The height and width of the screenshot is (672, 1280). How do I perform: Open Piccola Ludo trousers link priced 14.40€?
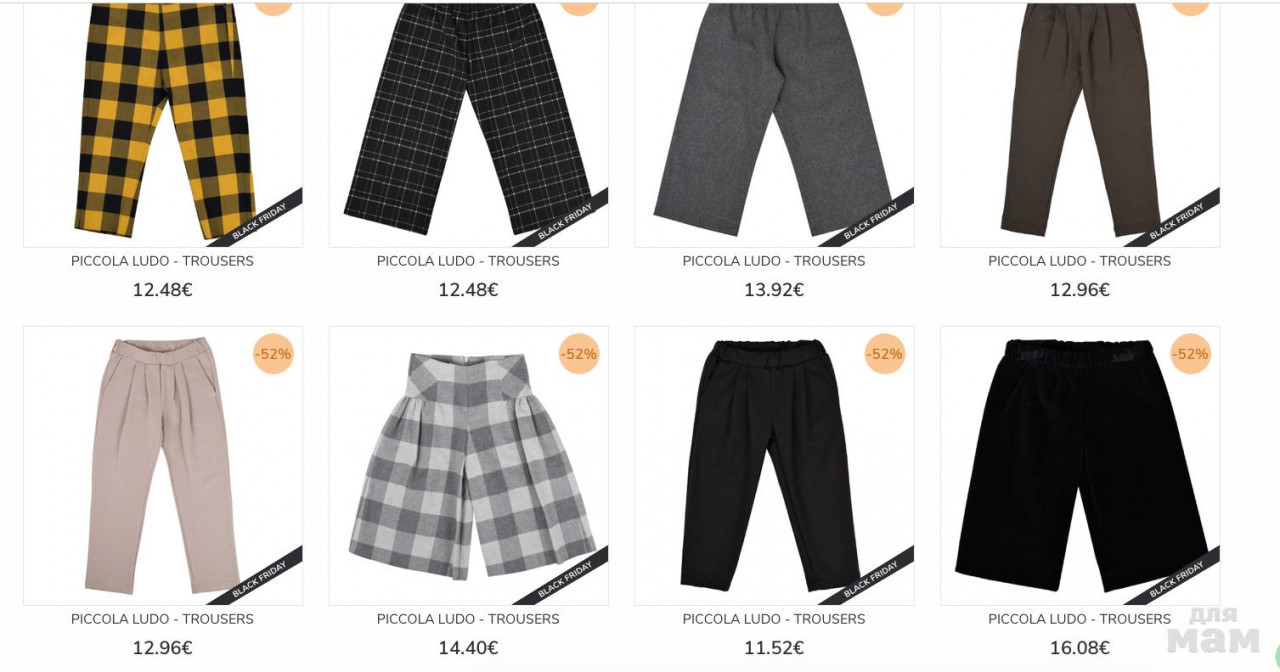[468, 619]
